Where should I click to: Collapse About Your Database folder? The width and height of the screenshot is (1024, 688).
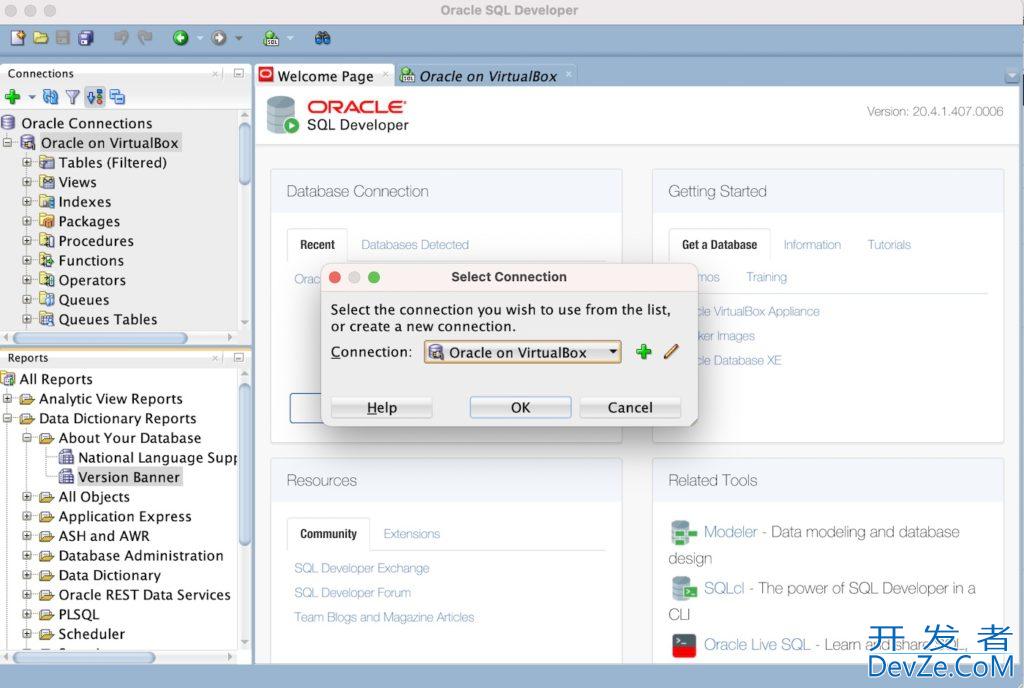coord(27,438)
